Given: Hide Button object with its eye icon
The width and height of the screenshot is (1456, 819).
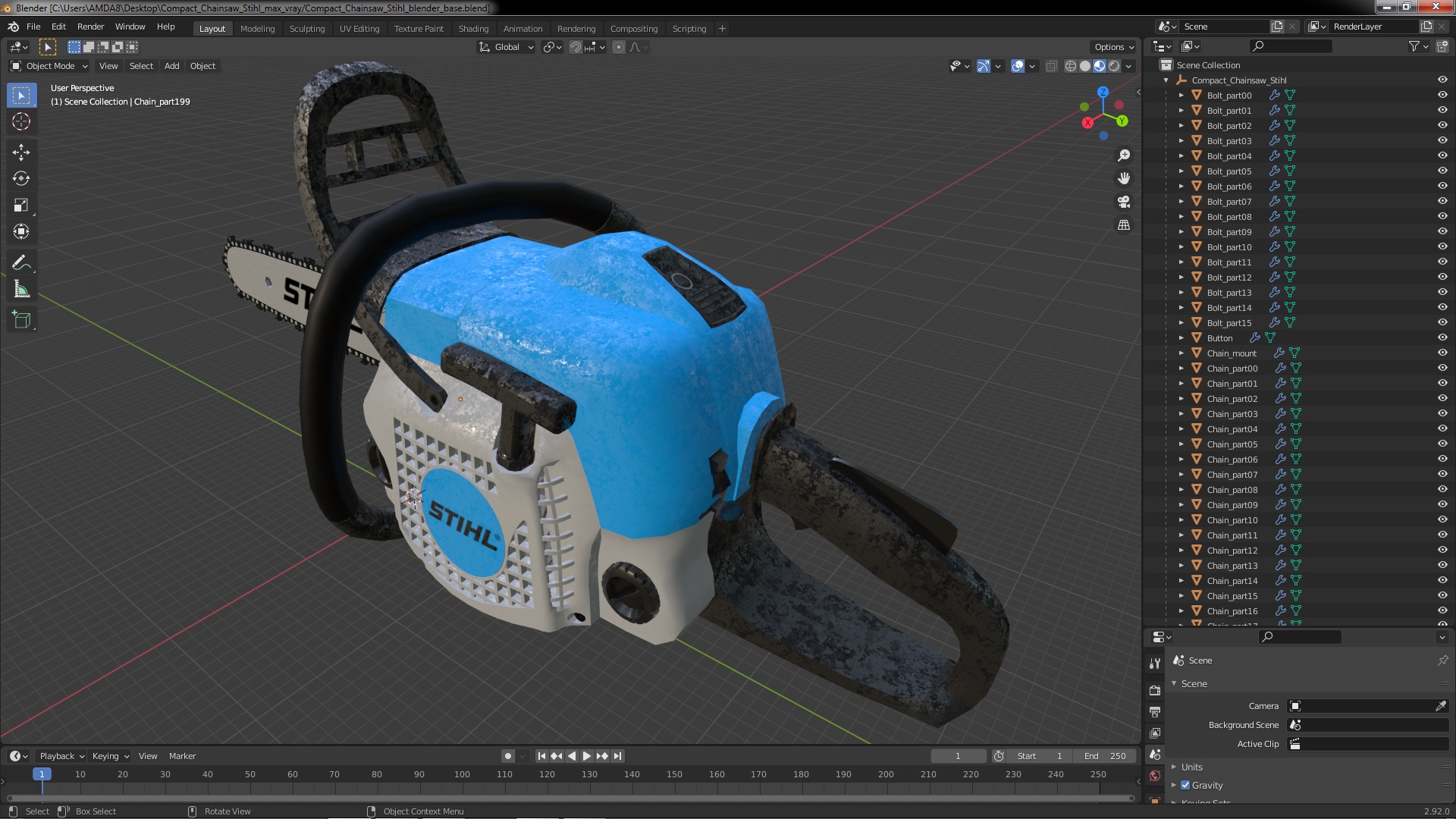Looking at the screenshot, I should [1442, 337].
